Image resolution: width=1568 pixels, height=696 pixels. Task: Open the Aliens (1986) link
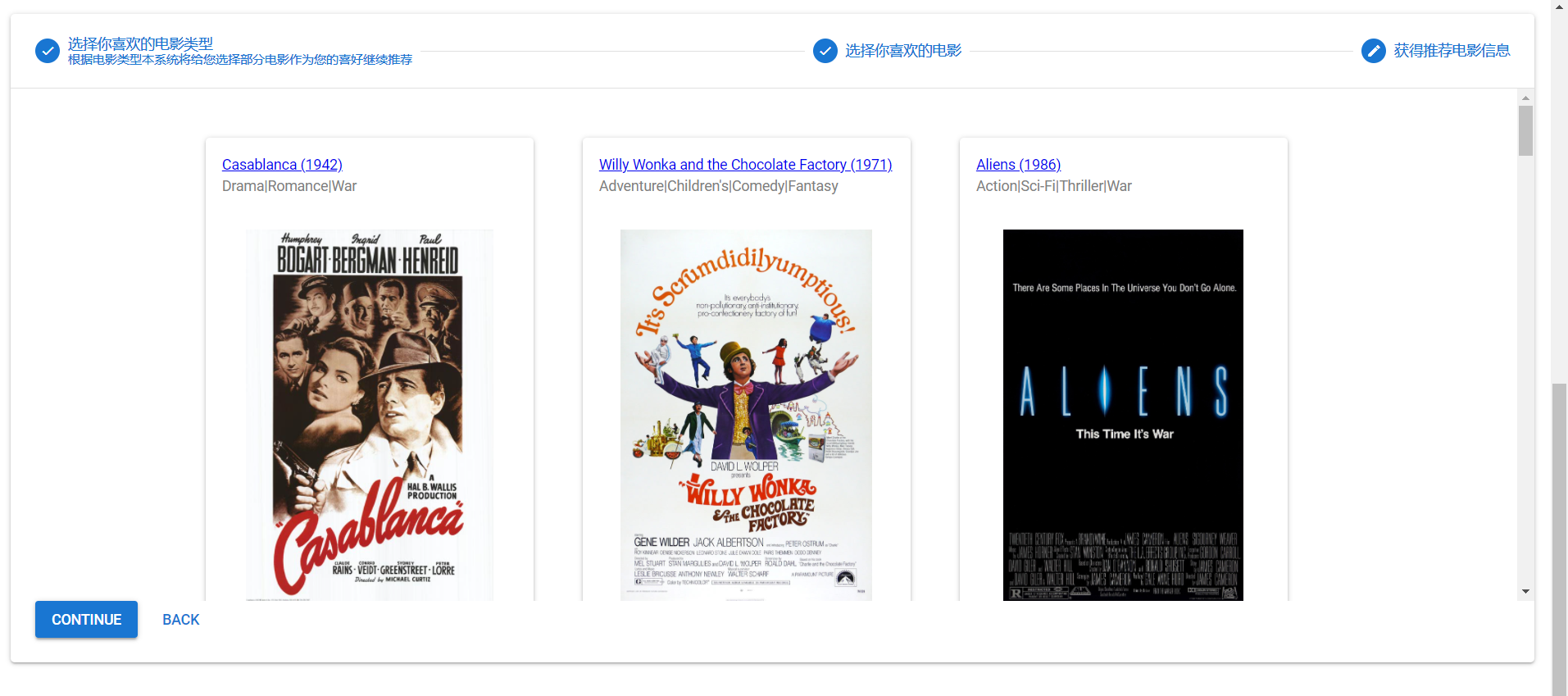click(x=1018, y=165)
